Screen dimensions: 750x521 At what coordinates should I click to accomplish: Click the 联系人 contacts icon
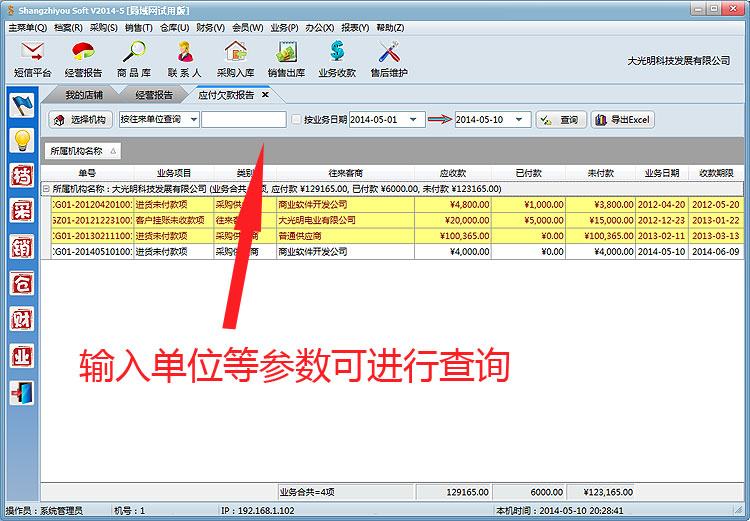coord(185,53)
